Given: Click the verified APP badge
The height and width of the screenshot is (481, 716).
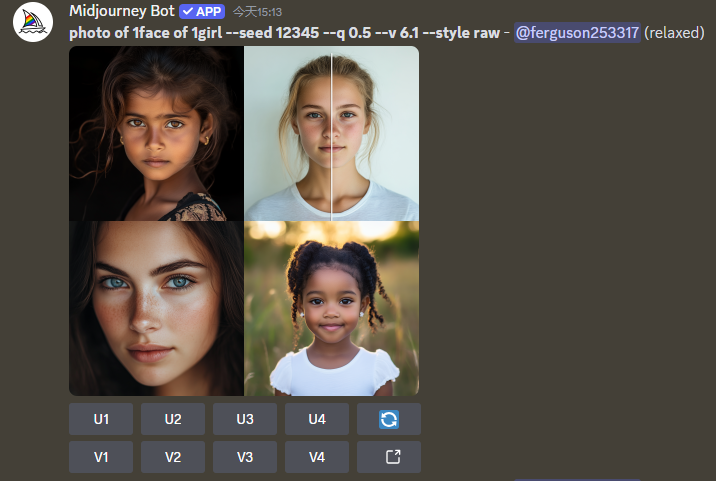Looking at the screenshot, I should coord(202,12).
